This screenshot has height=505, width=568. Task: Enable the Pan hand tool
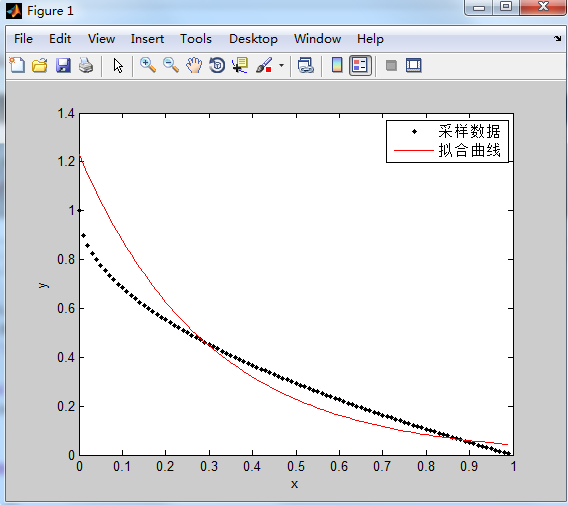click(194, 66)
